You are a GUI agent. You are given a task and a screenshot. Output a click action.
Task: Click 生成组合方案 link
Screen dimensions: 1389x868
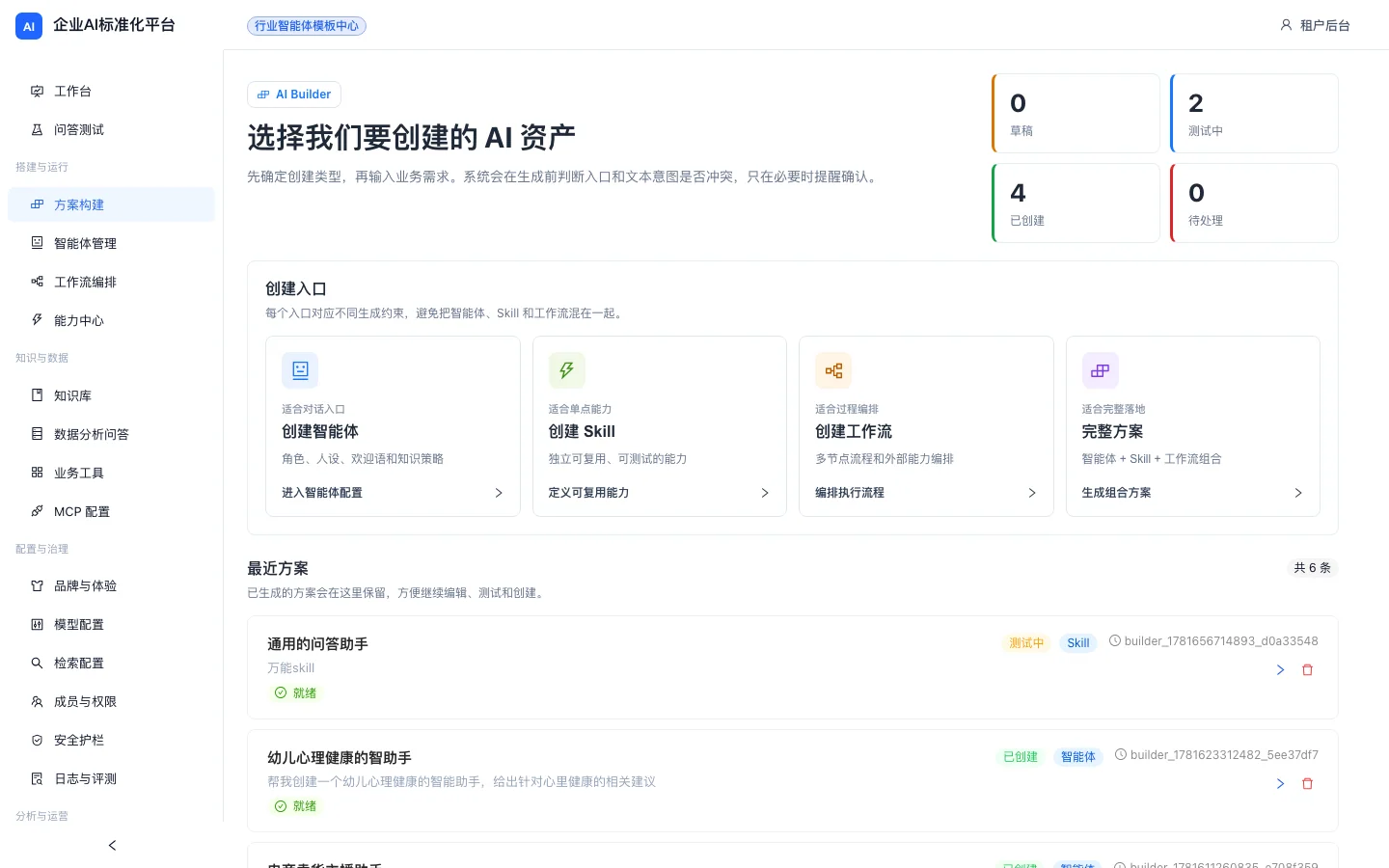coord(1116,493)
